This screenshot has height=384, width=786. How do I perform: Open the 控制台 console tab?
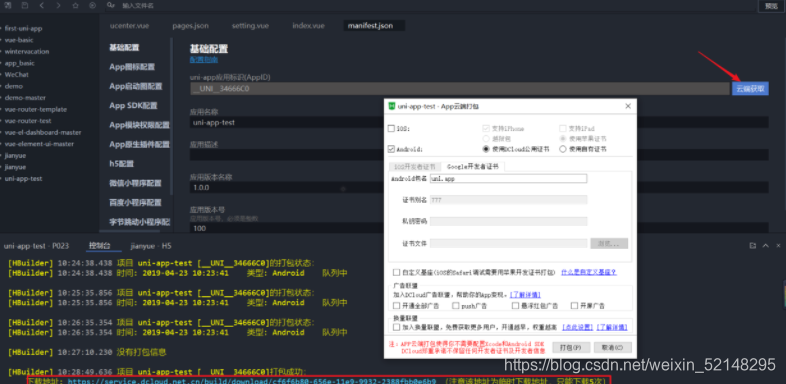tap(99, 246)
